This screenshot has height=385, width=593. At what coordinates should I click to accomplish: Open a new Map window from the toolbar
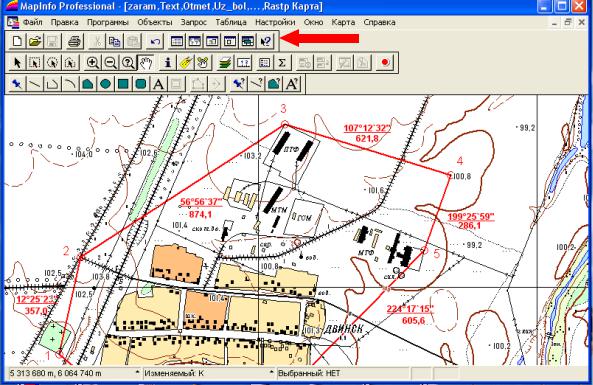tap(194, 41)
